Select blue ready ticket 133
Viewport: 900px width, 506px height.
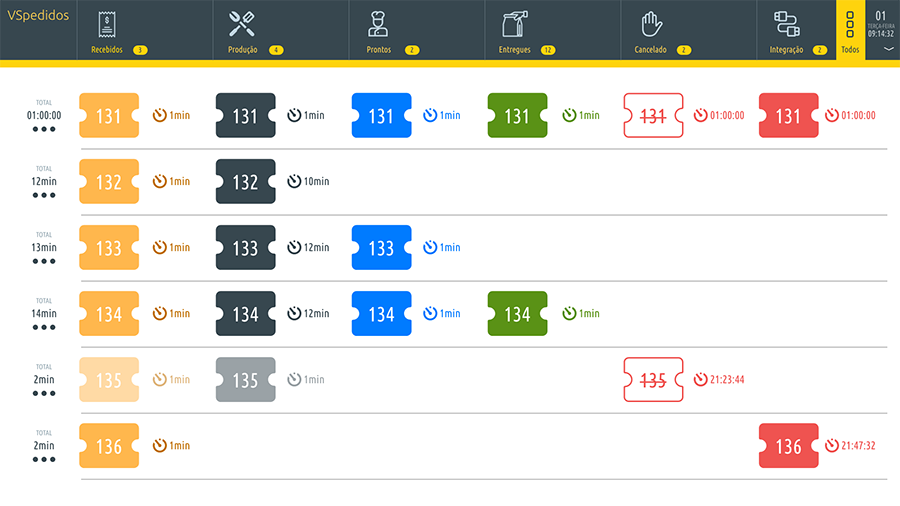tap(381, 248)
